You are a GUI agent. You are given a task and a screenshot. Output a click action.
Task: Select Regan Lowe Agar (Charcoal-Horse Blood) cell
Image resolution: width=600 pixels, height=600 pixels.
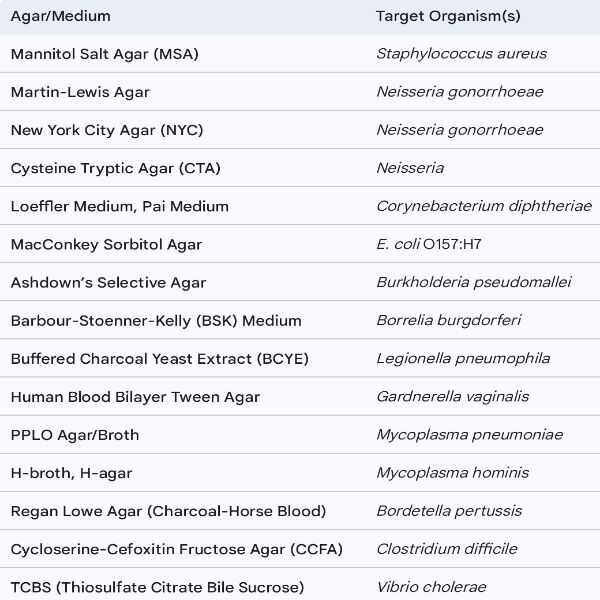168,511
